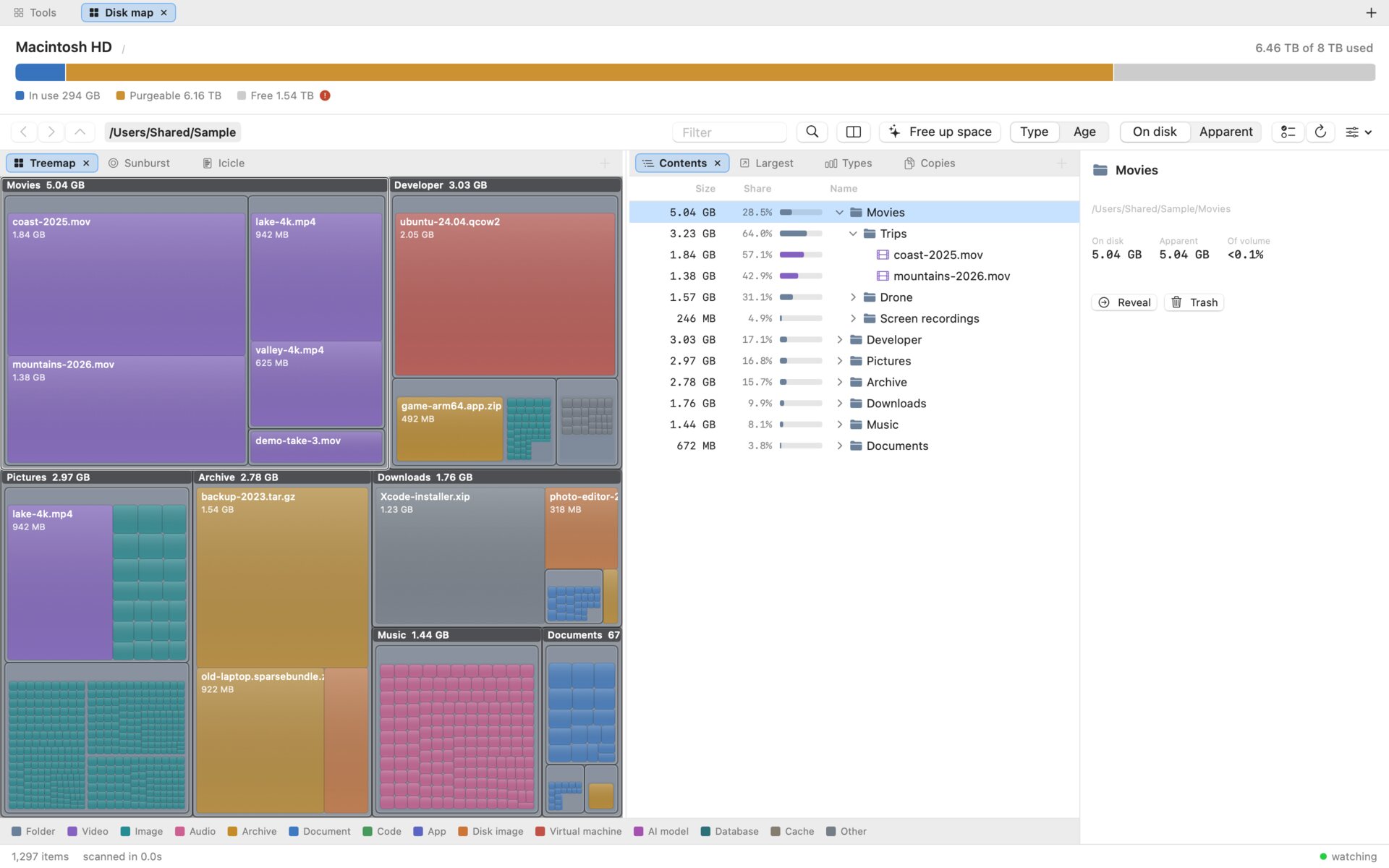Click the Video legend color swatch
The height and width of the screenshot is (868, 1389).
[x=72, y=831]
